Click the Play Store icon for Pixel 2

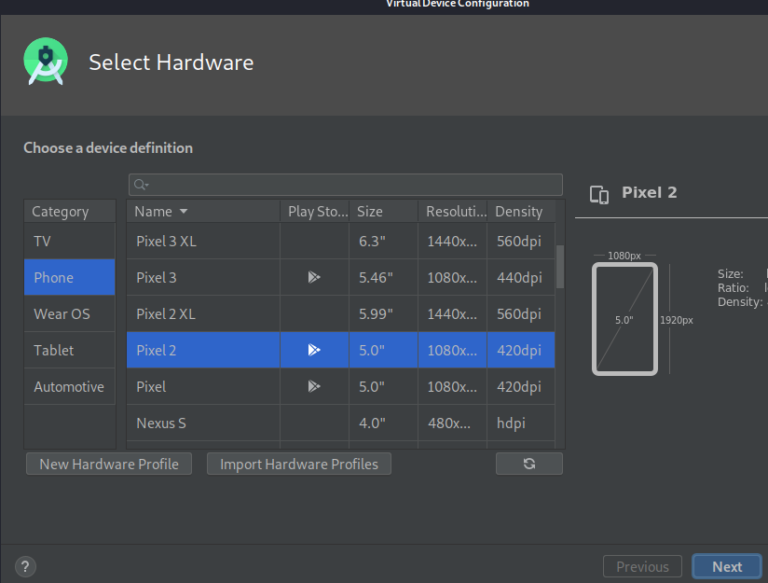click(x=314, y=350)
